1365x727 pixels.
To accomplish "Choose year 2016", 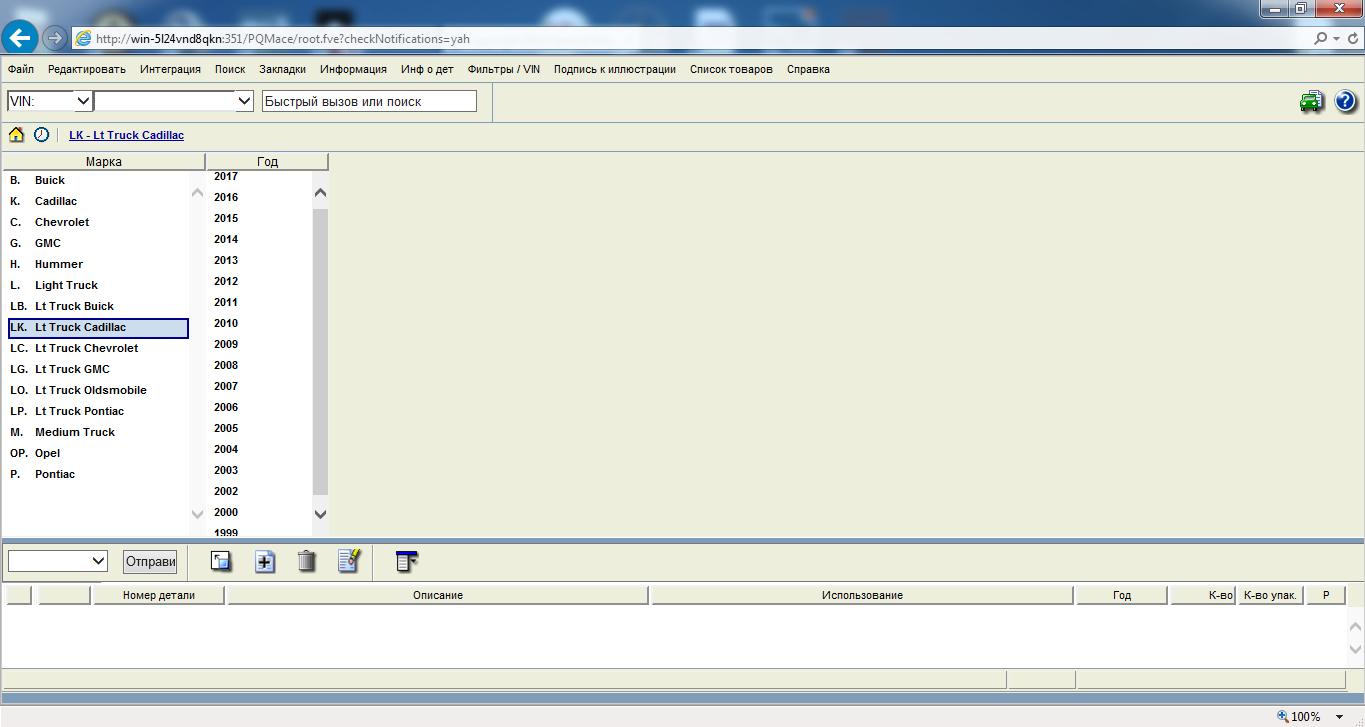I will click(x=226, y=197).
